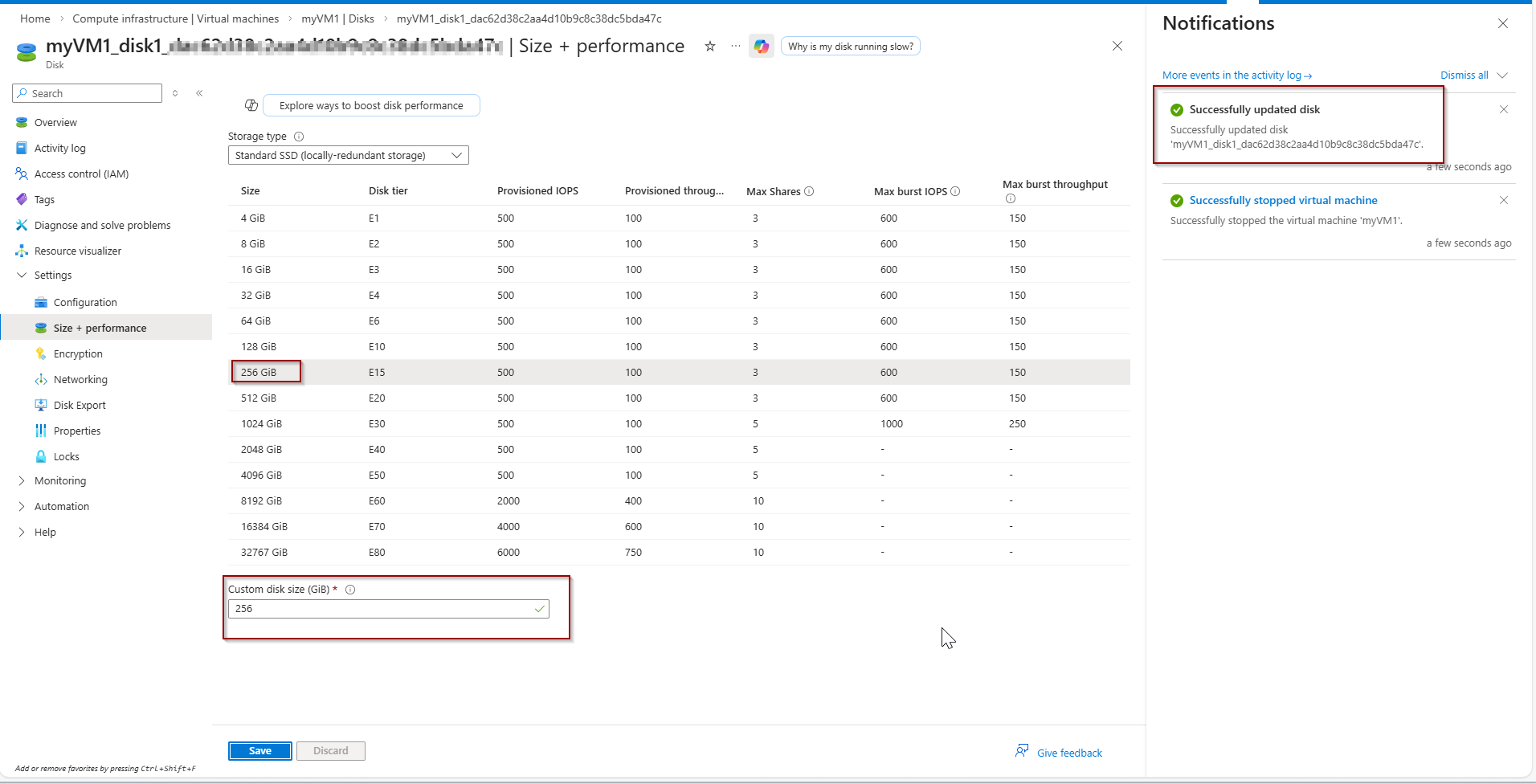Open the Storage type dropdown
1536x784 pixels.
pyautogui.click(x=349, y=155)
